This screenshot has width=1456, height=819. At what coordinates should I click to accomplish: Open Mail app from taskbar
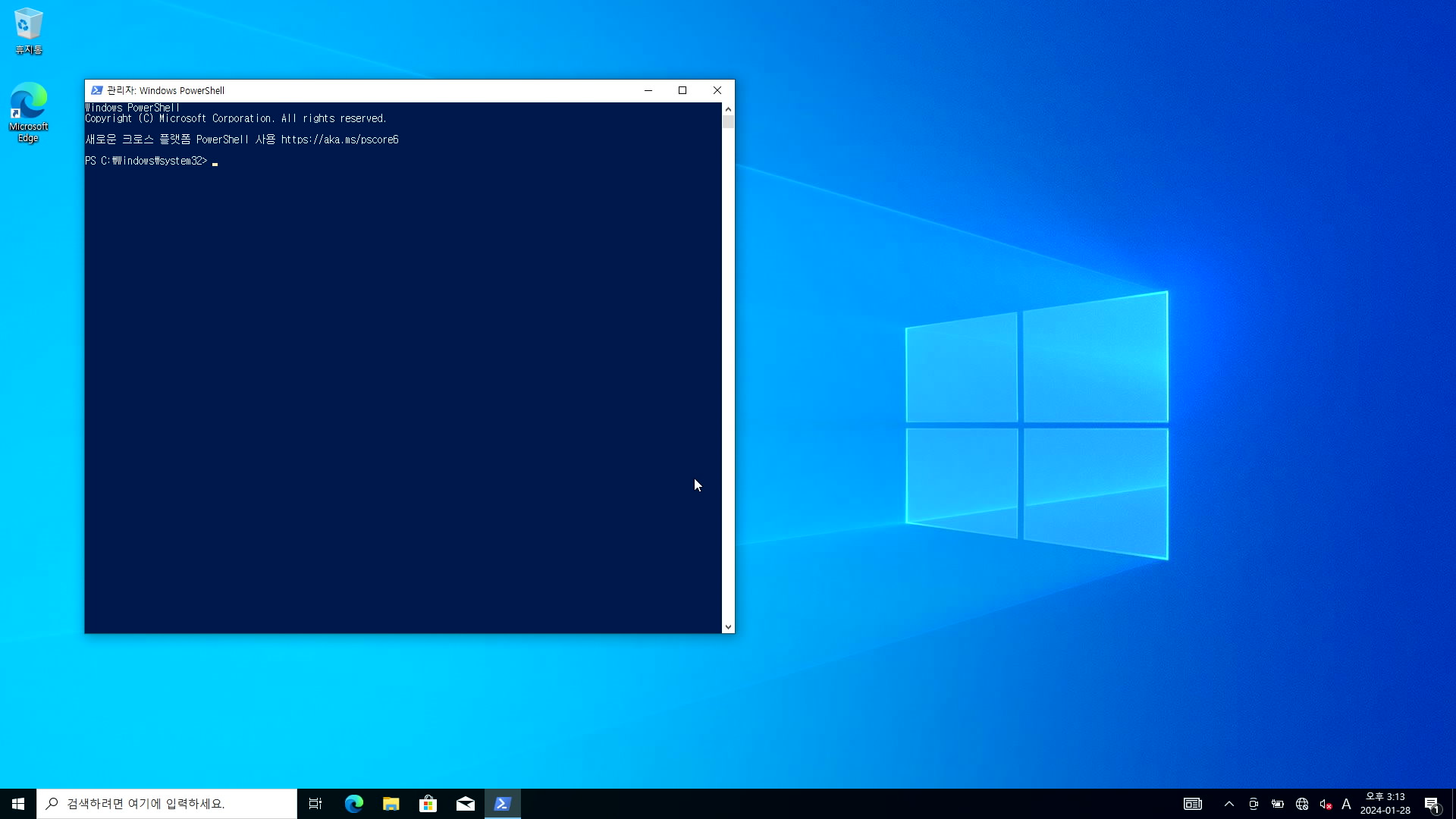tap(465, 804)
